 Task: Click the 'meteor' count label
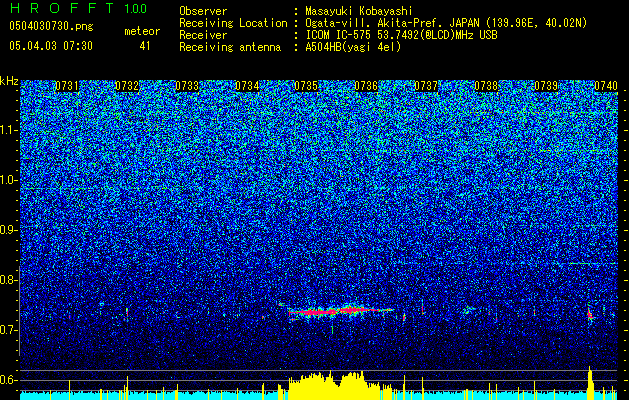coord(142,31)
